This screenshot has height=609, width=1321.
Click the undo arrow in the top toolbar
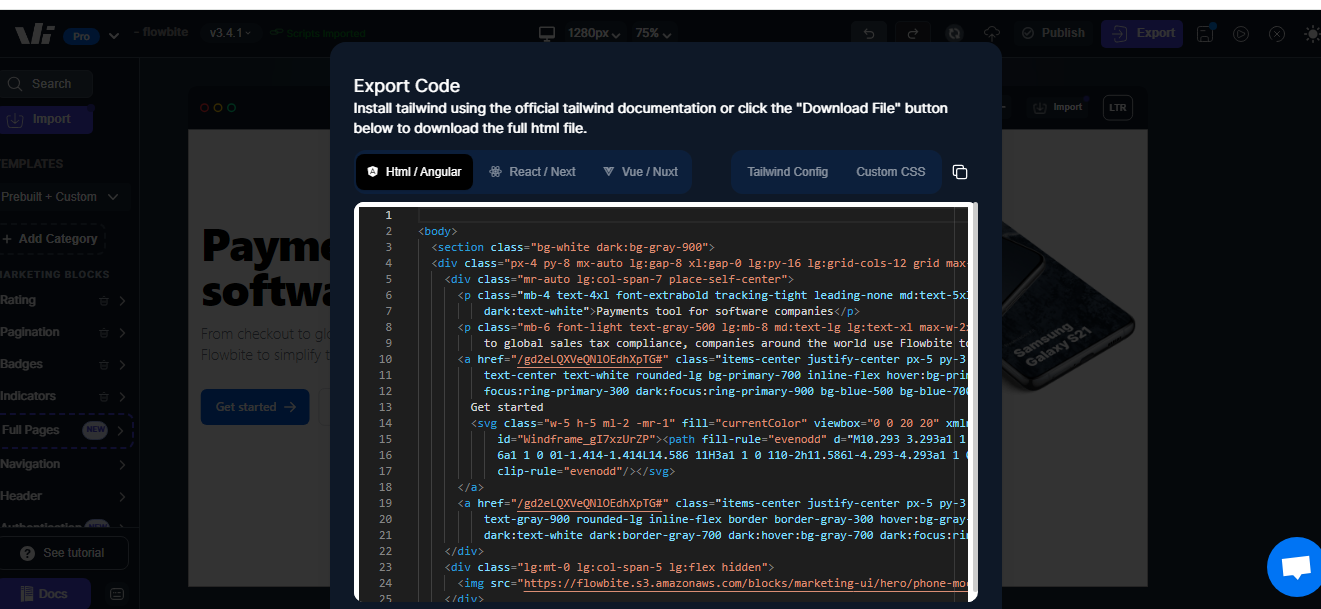tap(869, 33)
